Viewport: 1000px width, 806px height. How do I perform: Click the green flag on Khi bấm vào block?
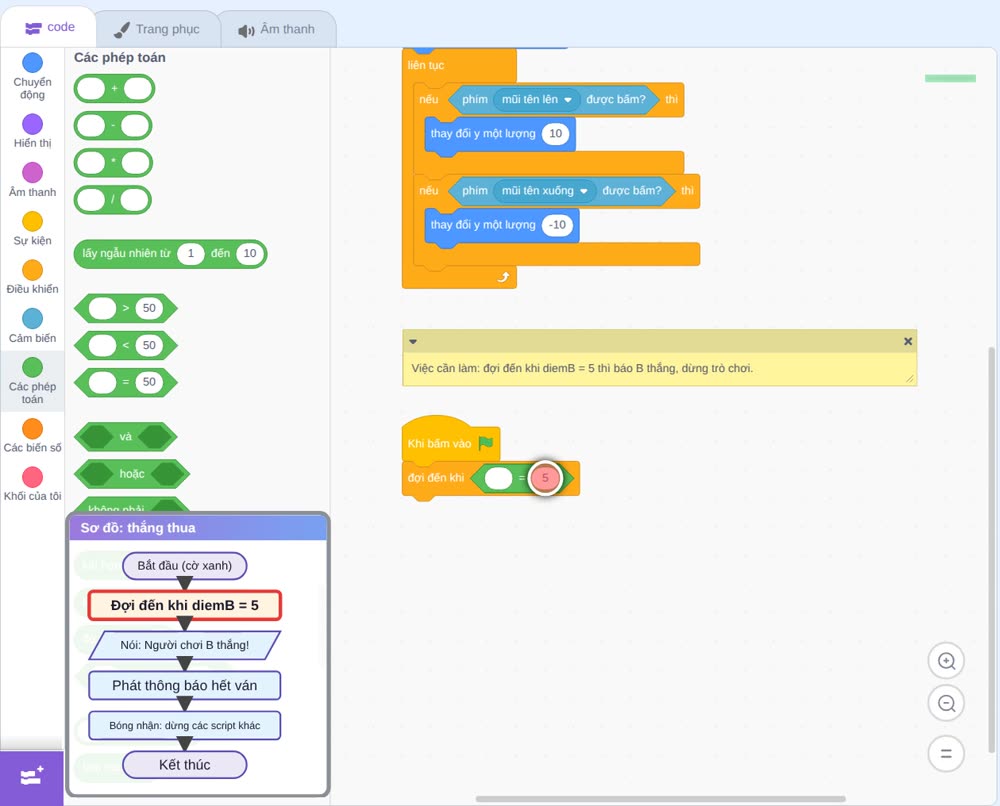[x=486, y=443]
